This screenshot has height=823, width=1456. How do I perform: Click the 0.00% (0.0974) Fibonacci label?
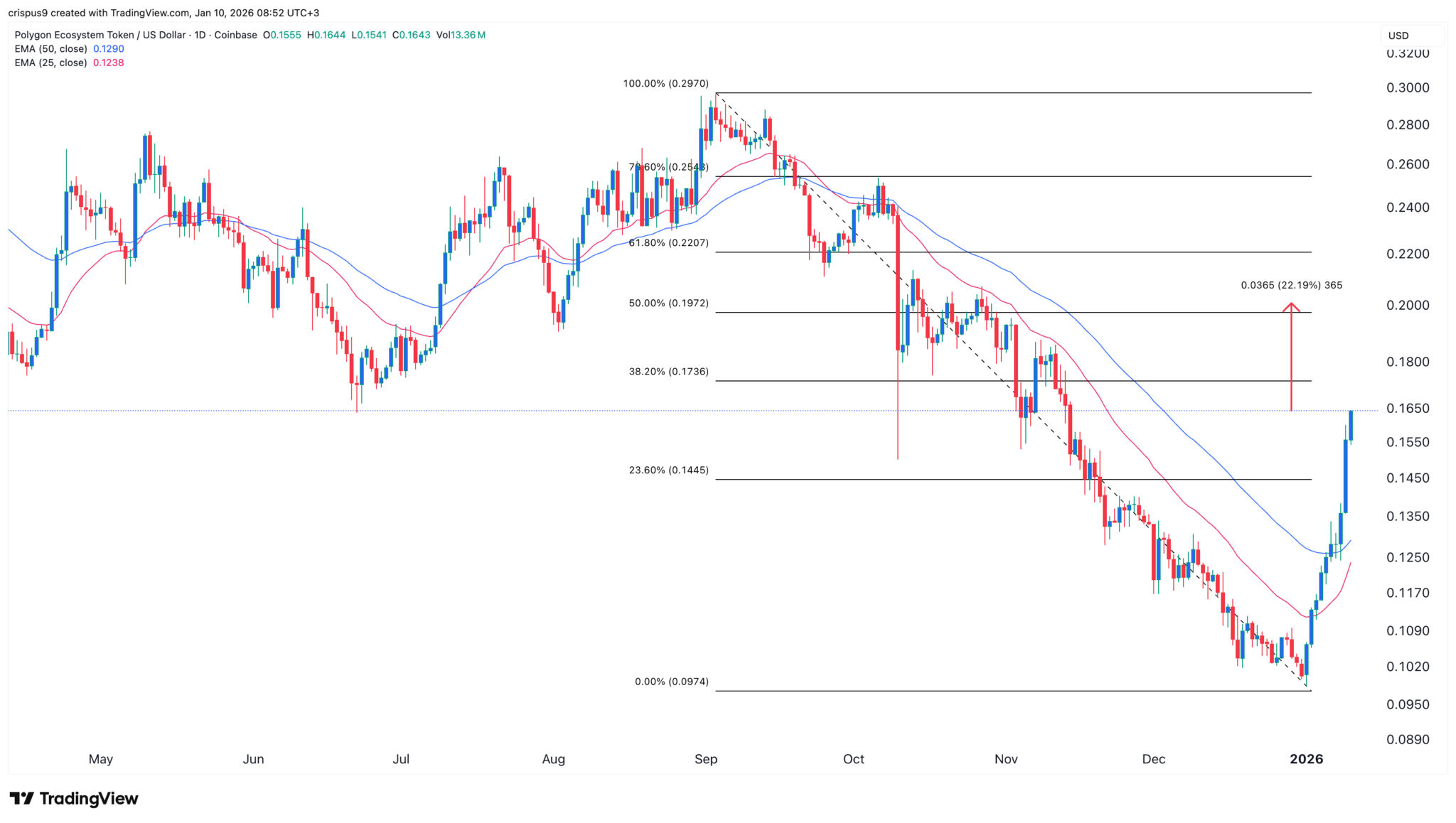point(671,682)
